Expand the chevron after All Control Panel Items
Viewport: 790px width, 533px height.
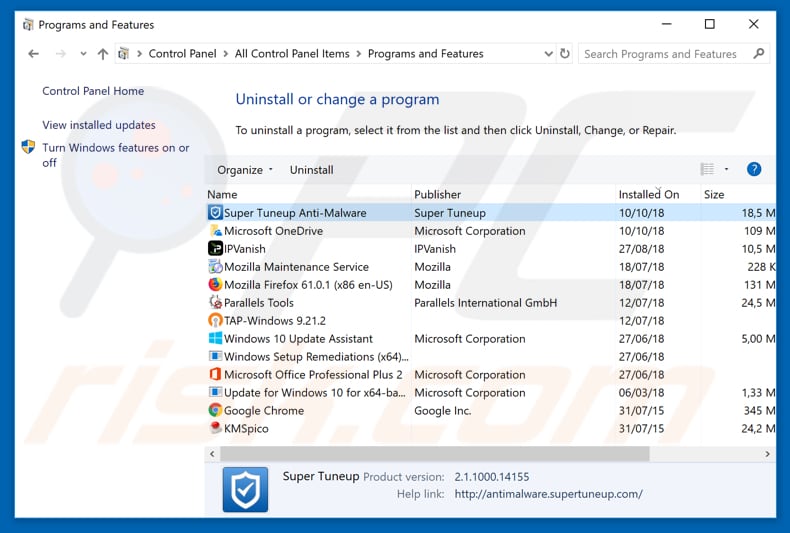click(359, 53)
